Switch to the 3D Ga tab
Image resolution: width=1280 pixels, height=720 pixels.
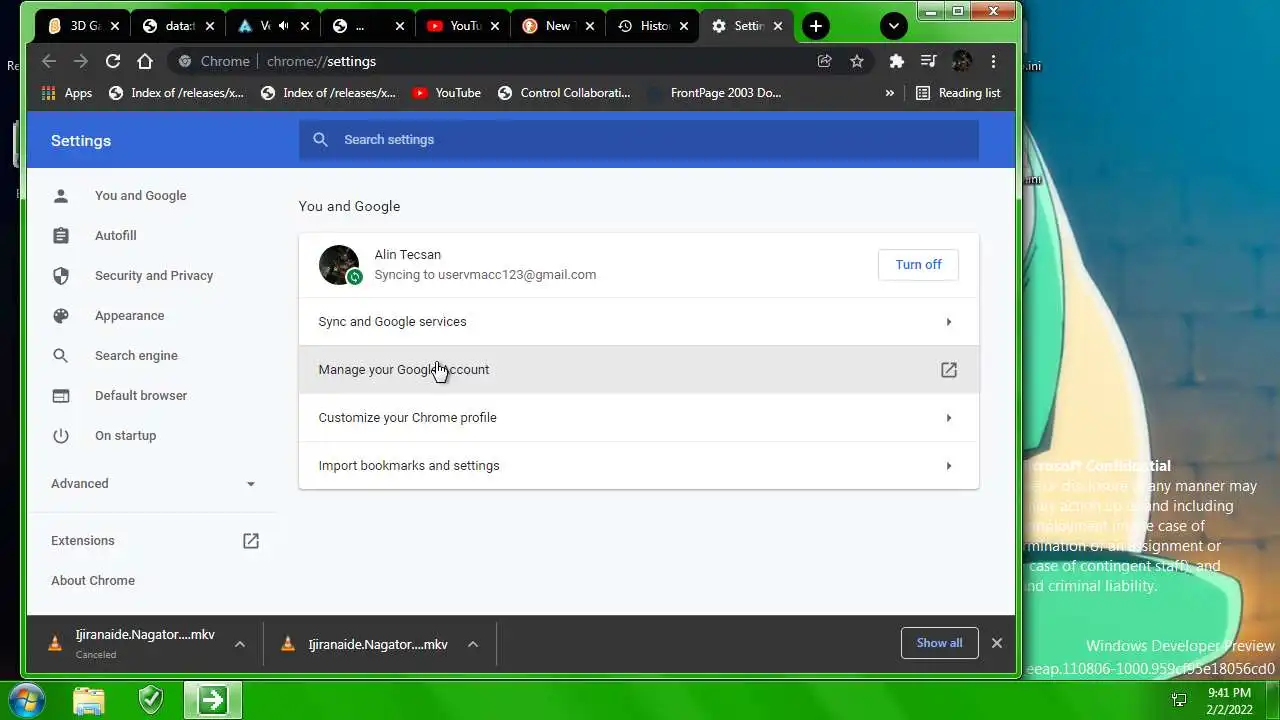point(86,26)
